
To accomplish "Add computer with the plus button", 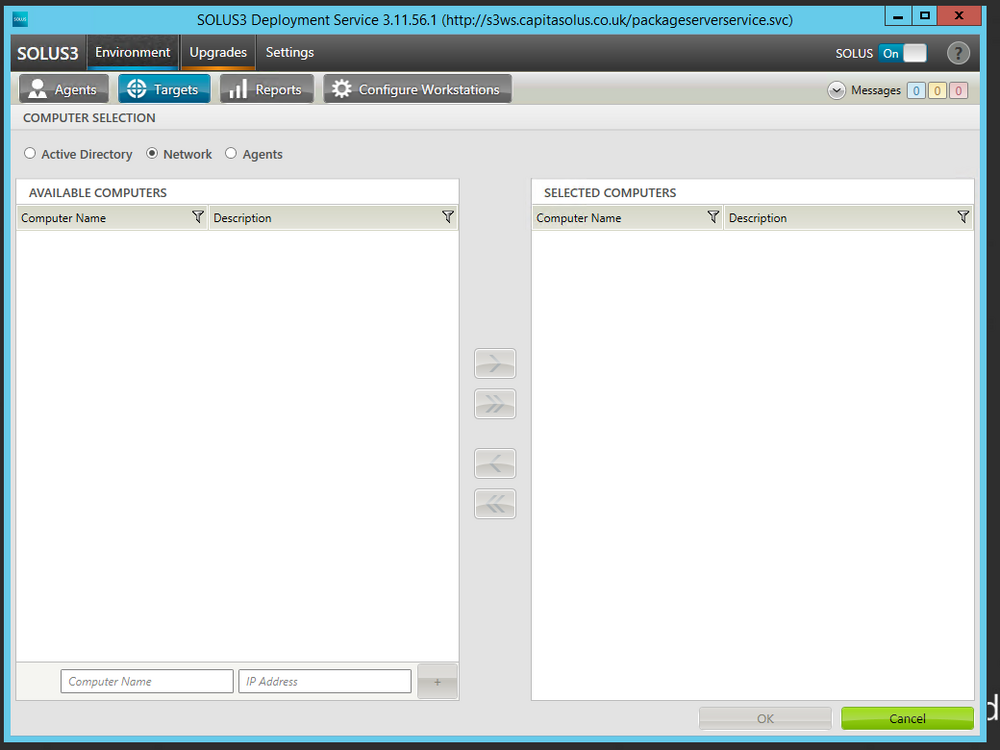I will pos(438,682).
